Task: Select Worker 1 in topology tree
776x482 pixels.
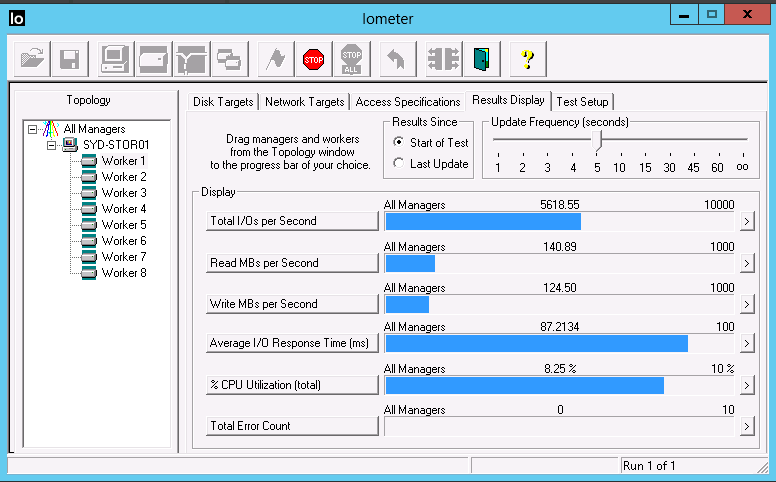Action: click(x=124, y=161)
